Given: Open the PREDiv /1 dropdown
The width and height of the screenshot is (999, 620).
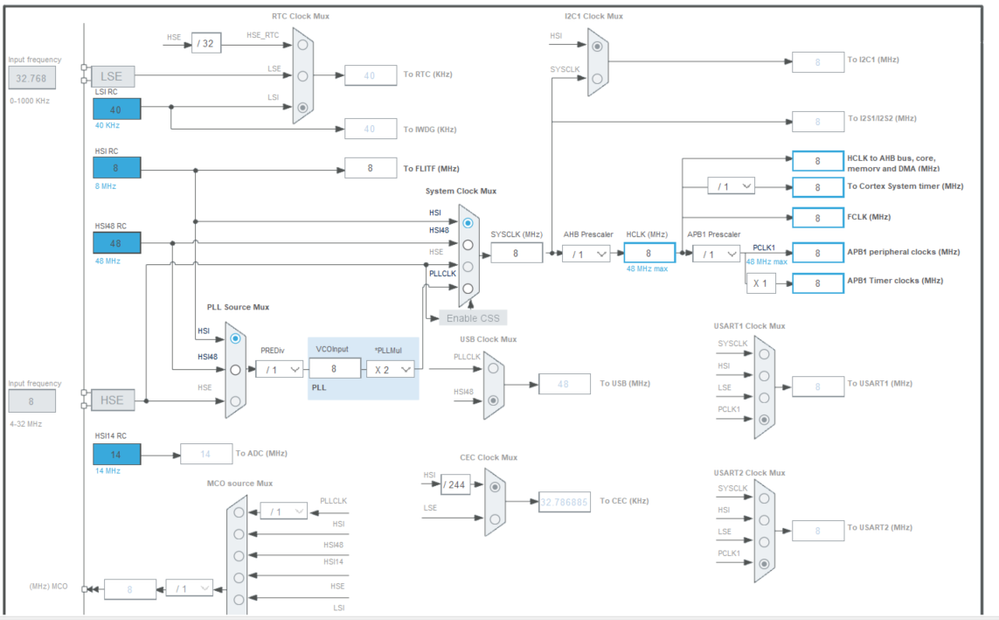Looking at the screenshot, I should (x=279, y=370).
